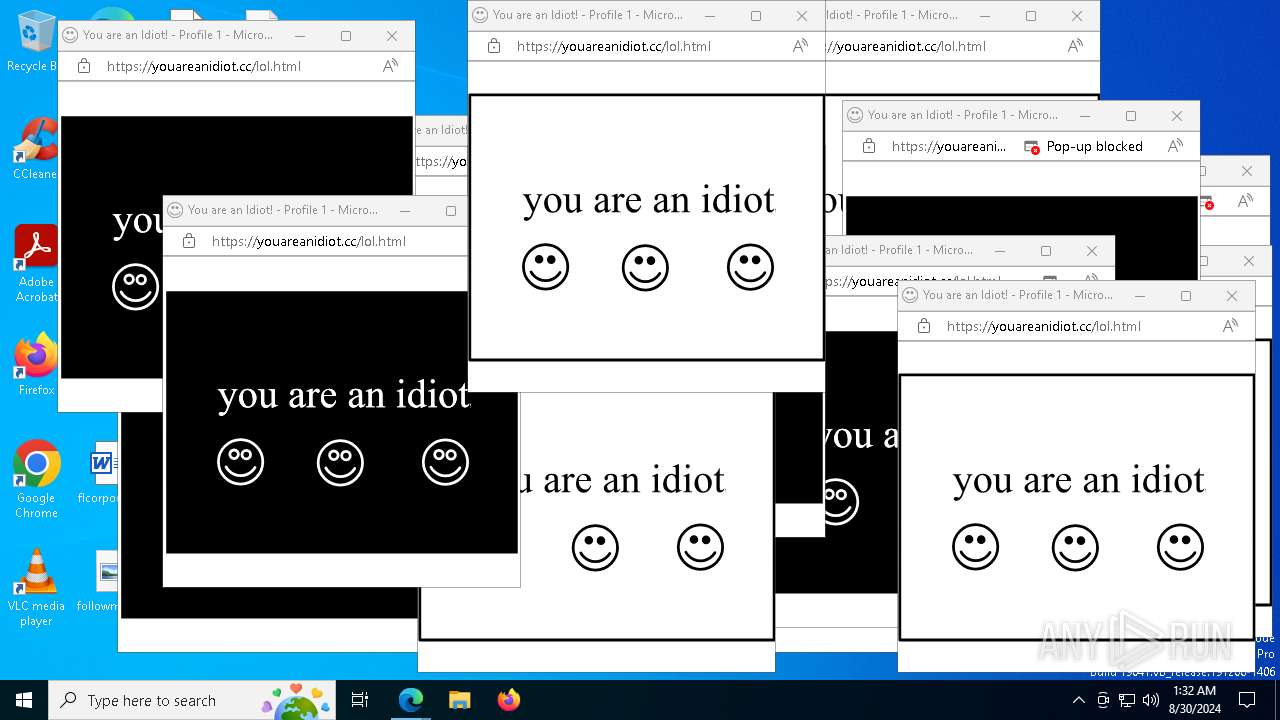Viewport: 1280px width, 720px height.
Task: Open Task View on the taskbar
Action: click(360, 700)
